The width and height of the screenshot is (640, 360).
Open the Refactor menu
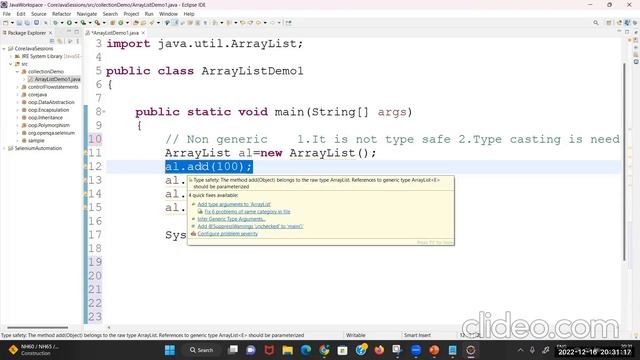[62, 14]
